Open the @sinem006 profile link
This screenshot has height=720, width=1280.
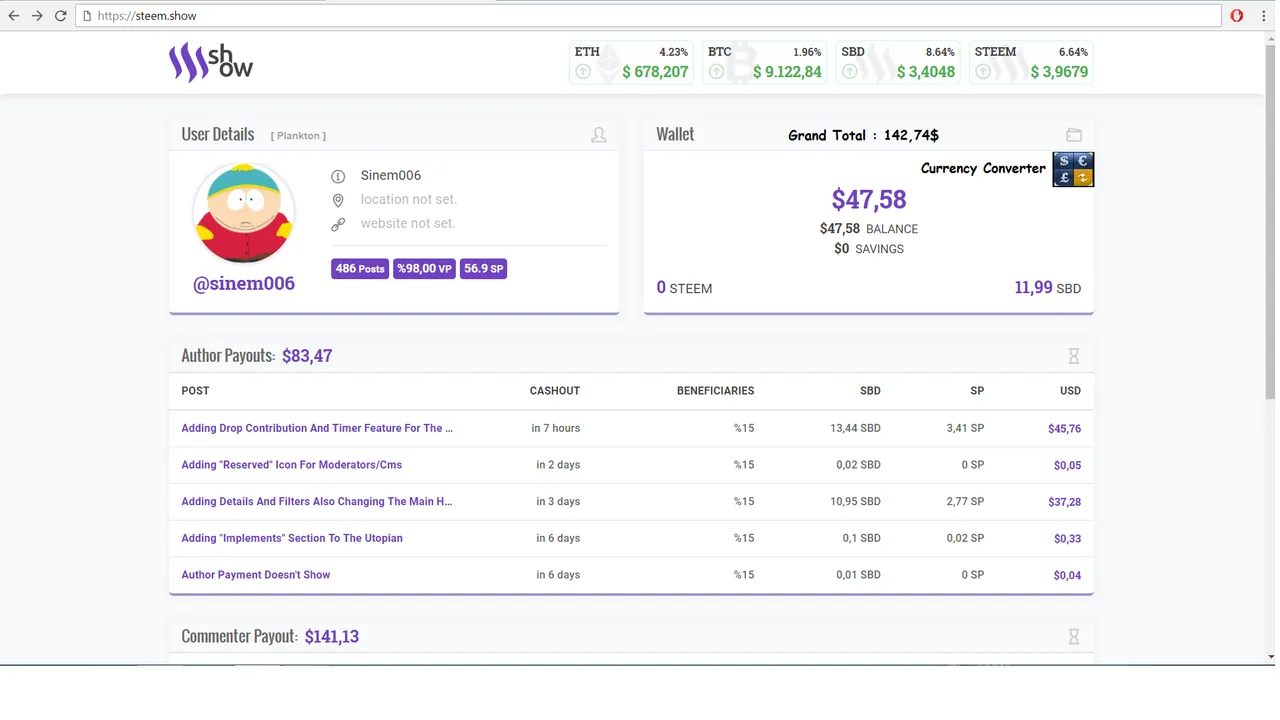click(x=244, y=283)
